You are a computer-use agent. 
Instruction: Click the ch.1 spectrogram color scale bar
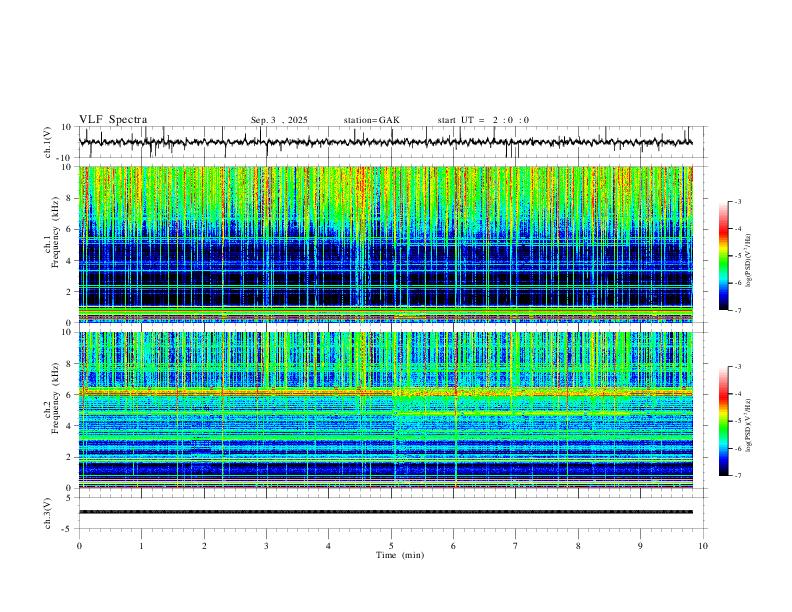pyautogui.click(x=723, y=256)
